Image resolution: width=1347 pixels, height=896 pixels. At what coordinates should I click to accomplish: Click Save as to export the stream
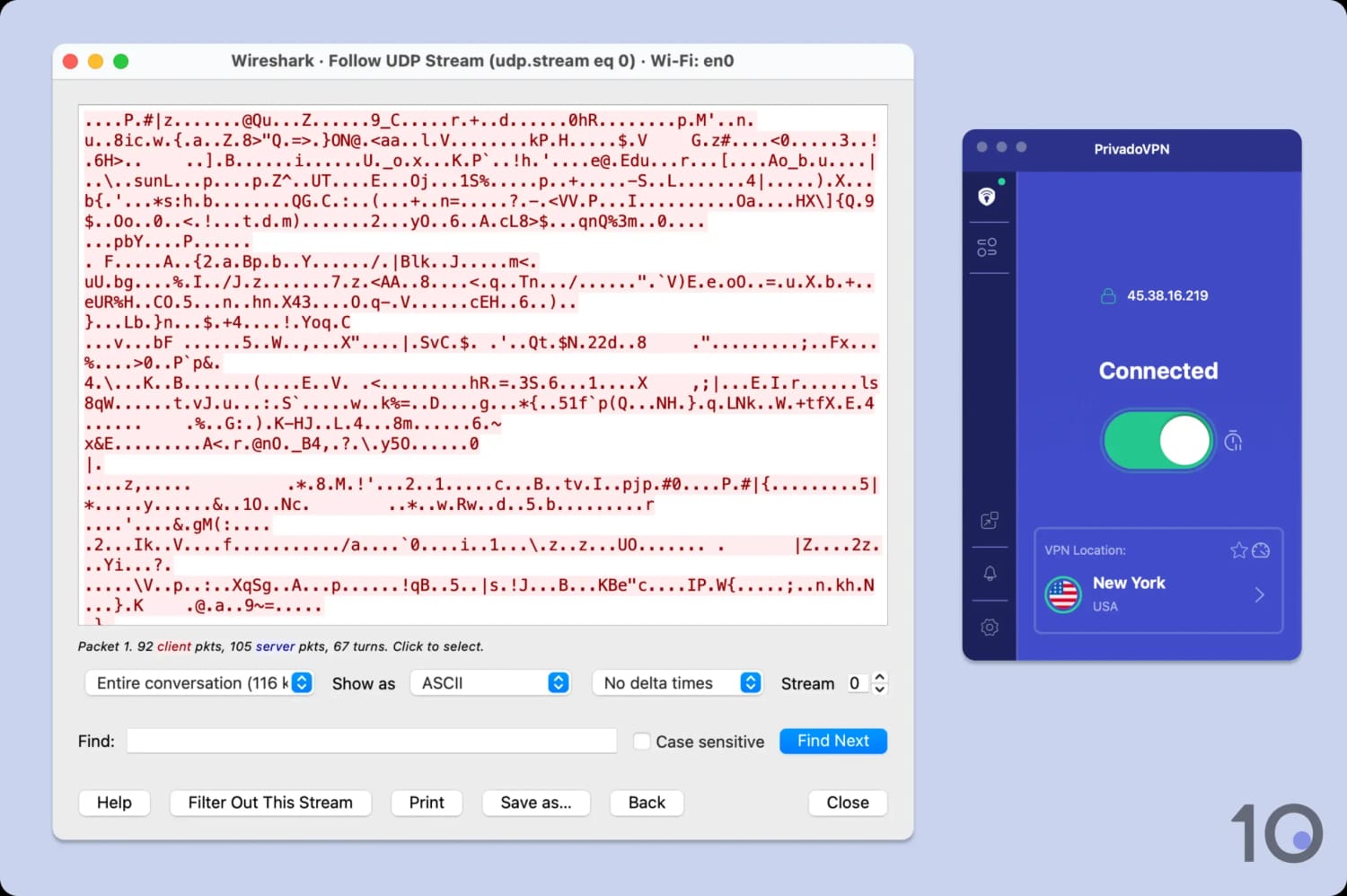[536, 803]
